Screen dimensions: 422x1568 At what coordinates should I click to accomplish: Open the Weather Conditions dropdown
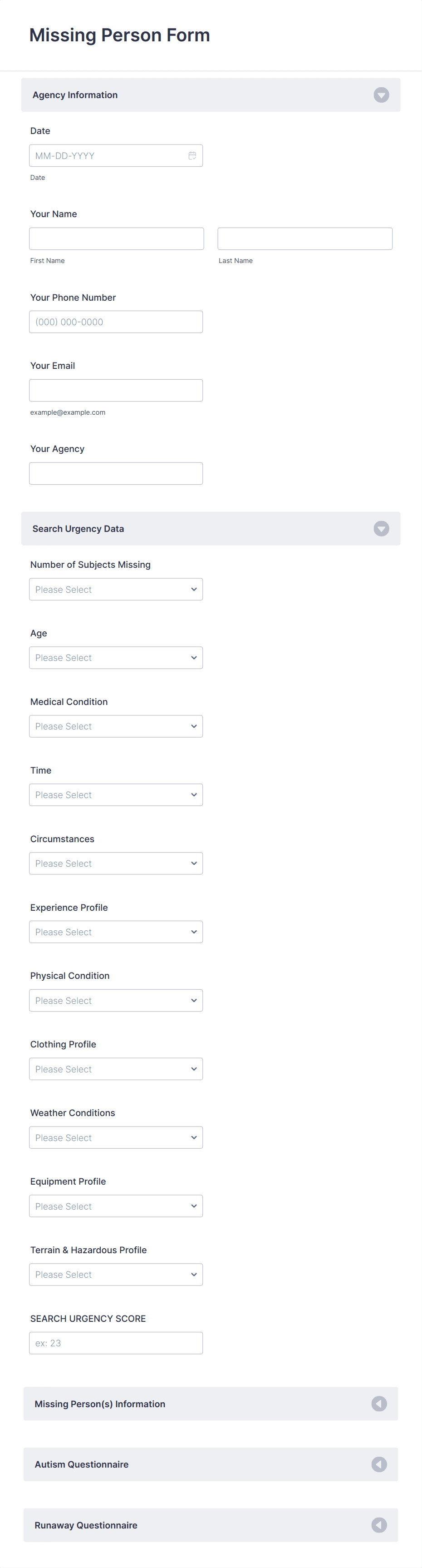click(x=116, y=1137)
